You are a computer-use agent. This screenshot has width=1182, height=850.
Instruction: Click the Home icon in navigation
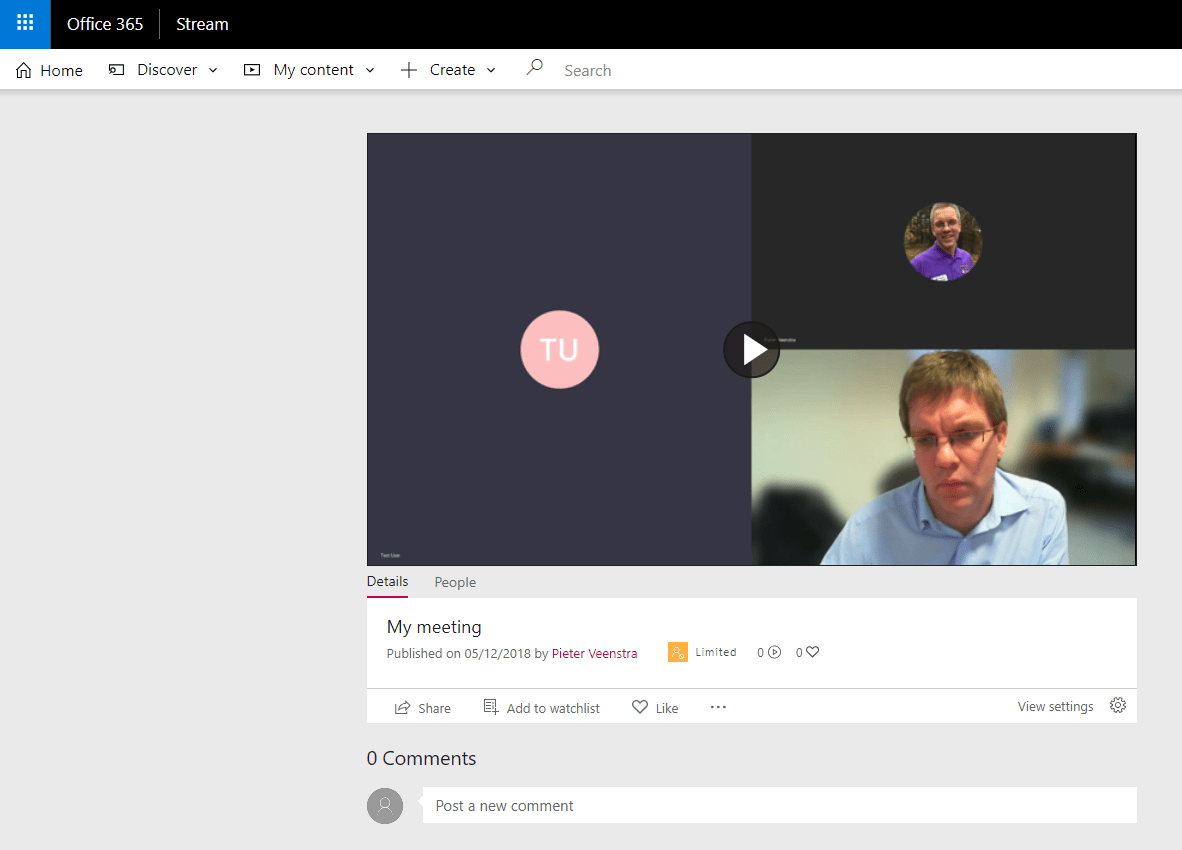click(x=23, y=70)
